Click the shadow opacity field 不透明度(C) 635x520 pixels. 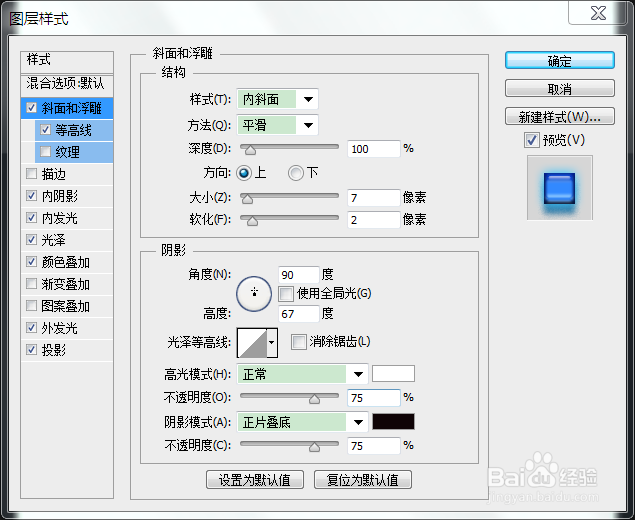(374, 446)
